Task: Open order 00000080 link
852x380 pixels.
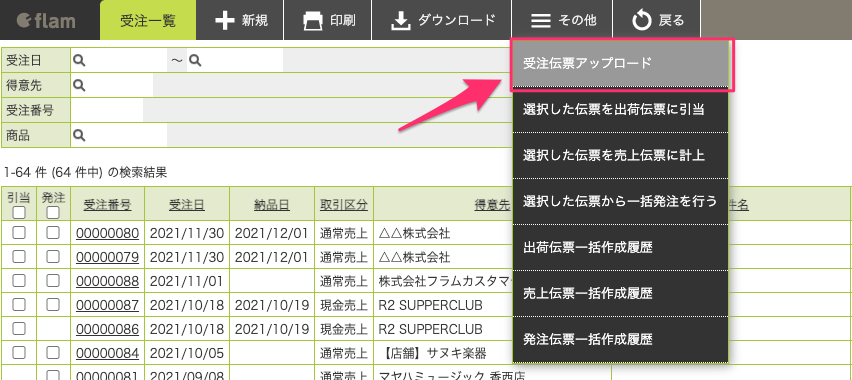Action: (x=107, y=234)
